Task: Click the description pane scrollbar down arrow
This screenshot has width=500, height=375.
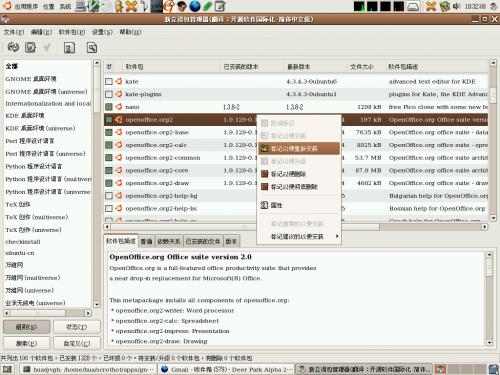Action: [489, 342]
